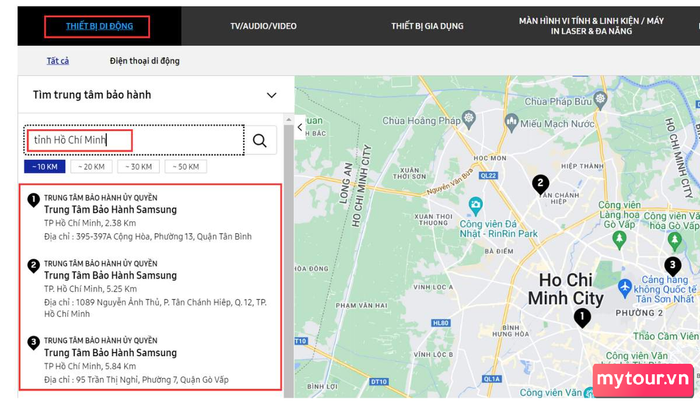Click distance text 5.25 Km
Viewport: 700px width, 405px height.
(x=121, y=289)
